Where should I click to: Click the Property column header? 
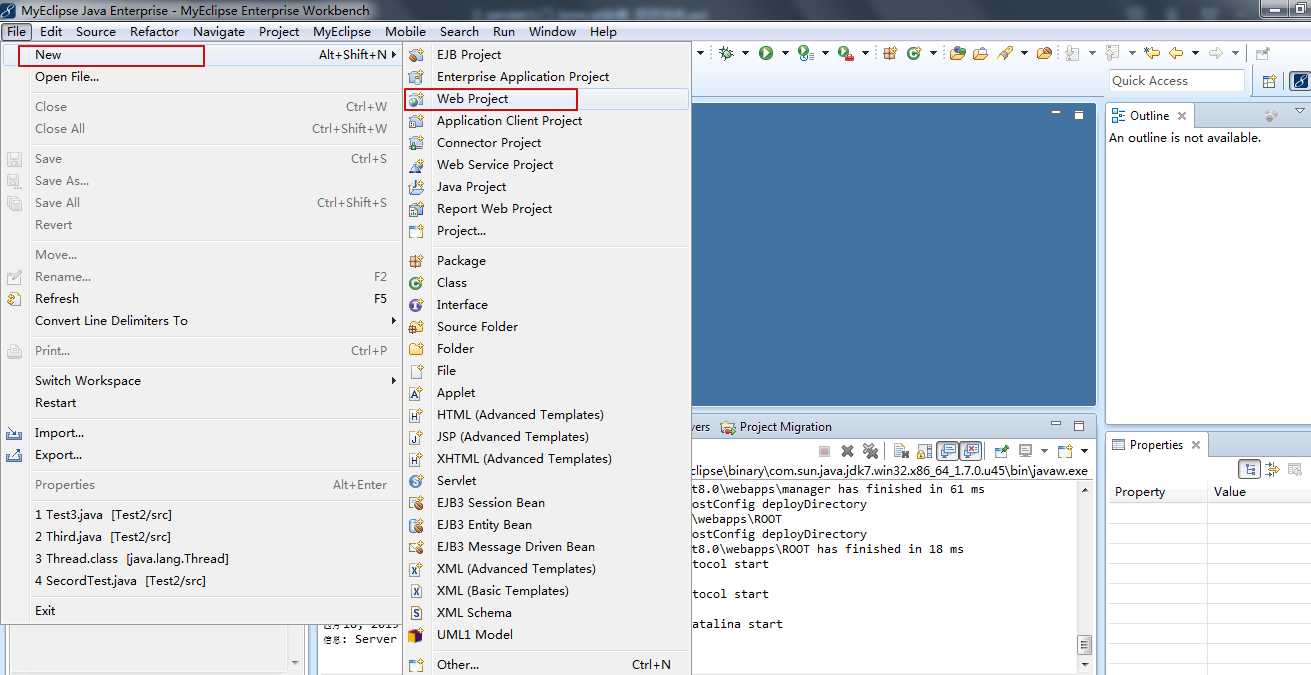coord(1157,492)
